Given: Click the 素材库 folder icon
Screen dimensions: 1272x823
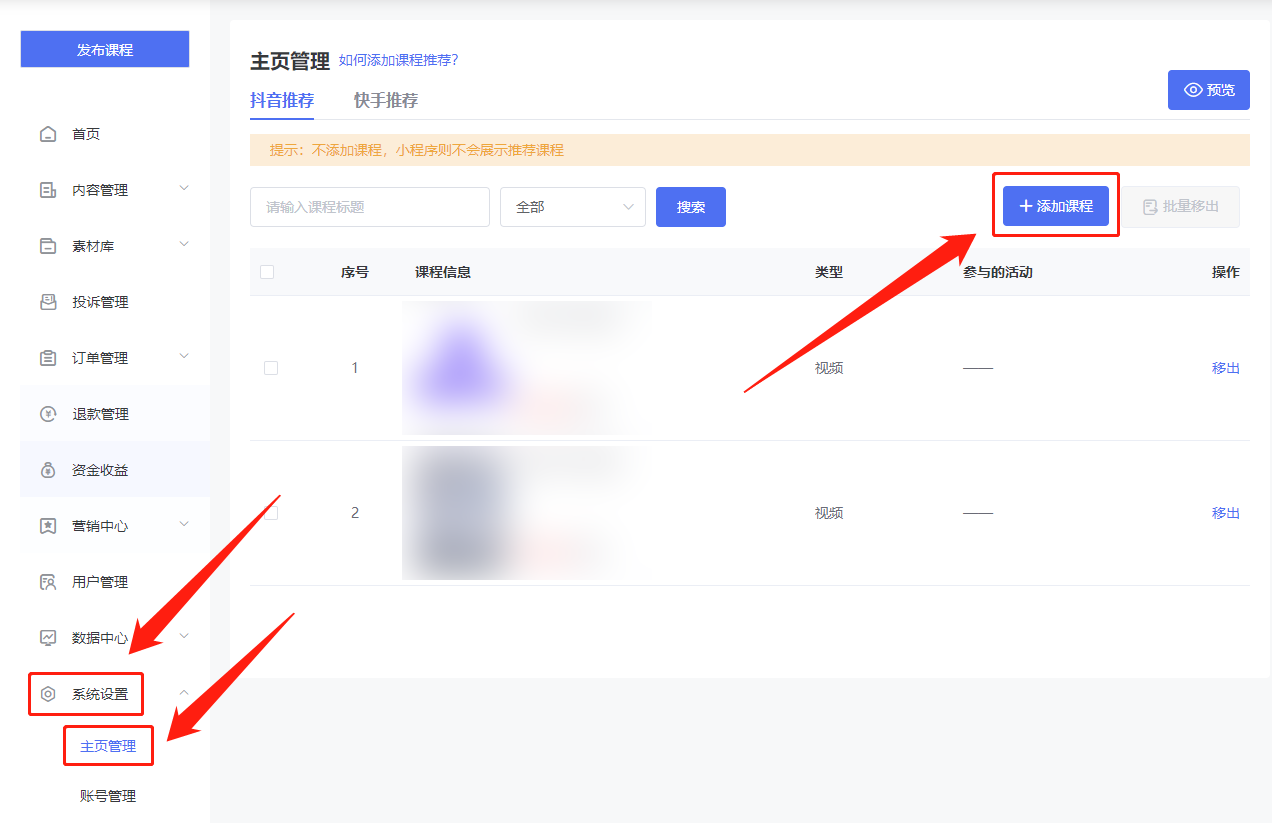Looking at the screenshot, I should point(48,246).
